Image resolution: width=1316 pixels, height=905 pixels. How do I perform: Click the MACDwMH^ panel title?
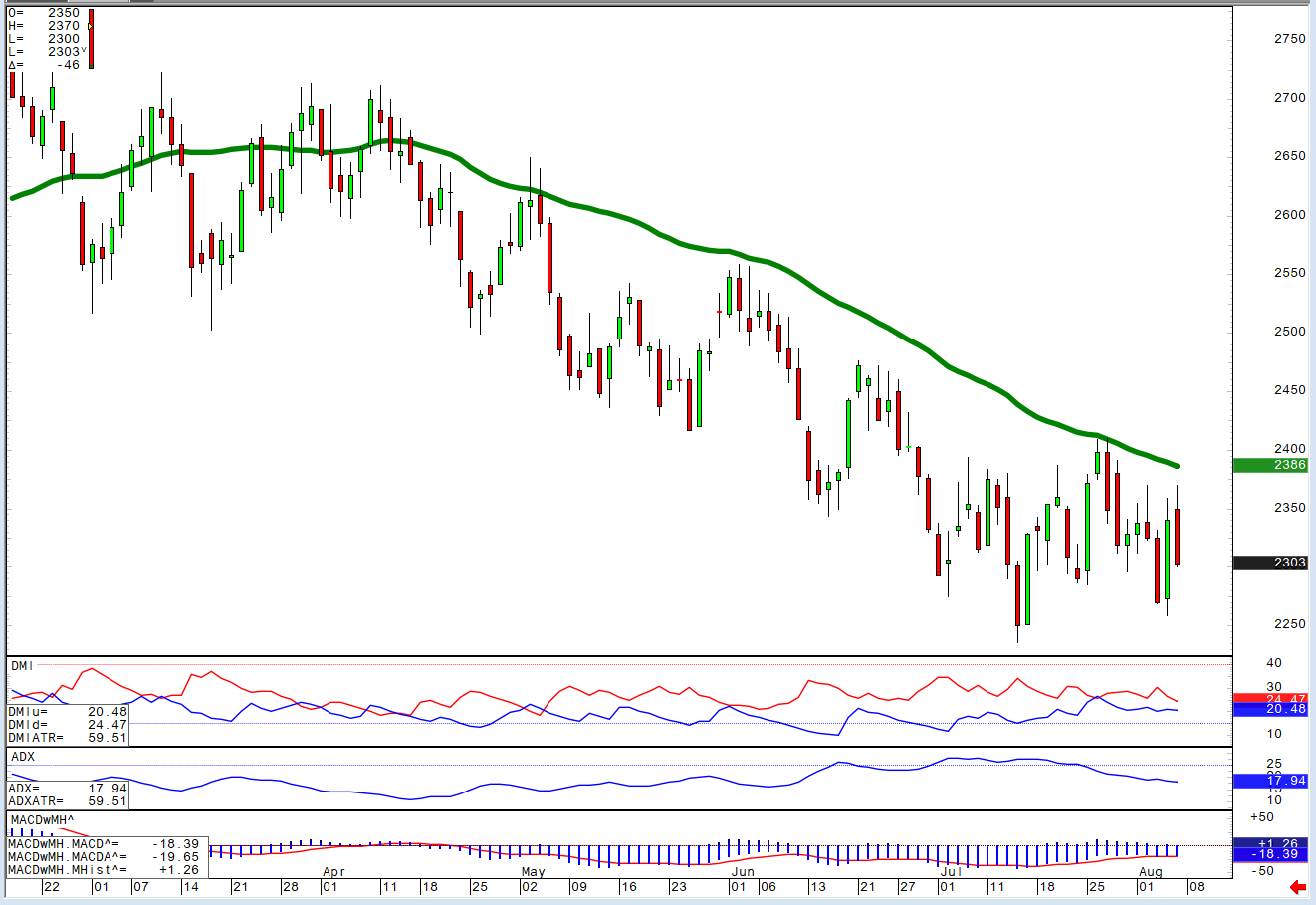tap(40, 819)
